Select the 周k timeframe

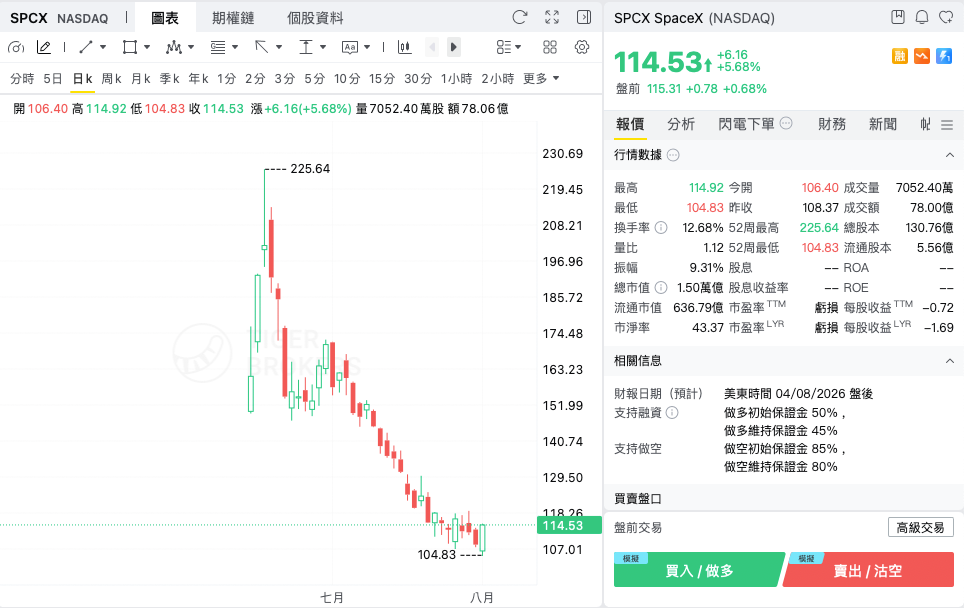coord(111,79)
